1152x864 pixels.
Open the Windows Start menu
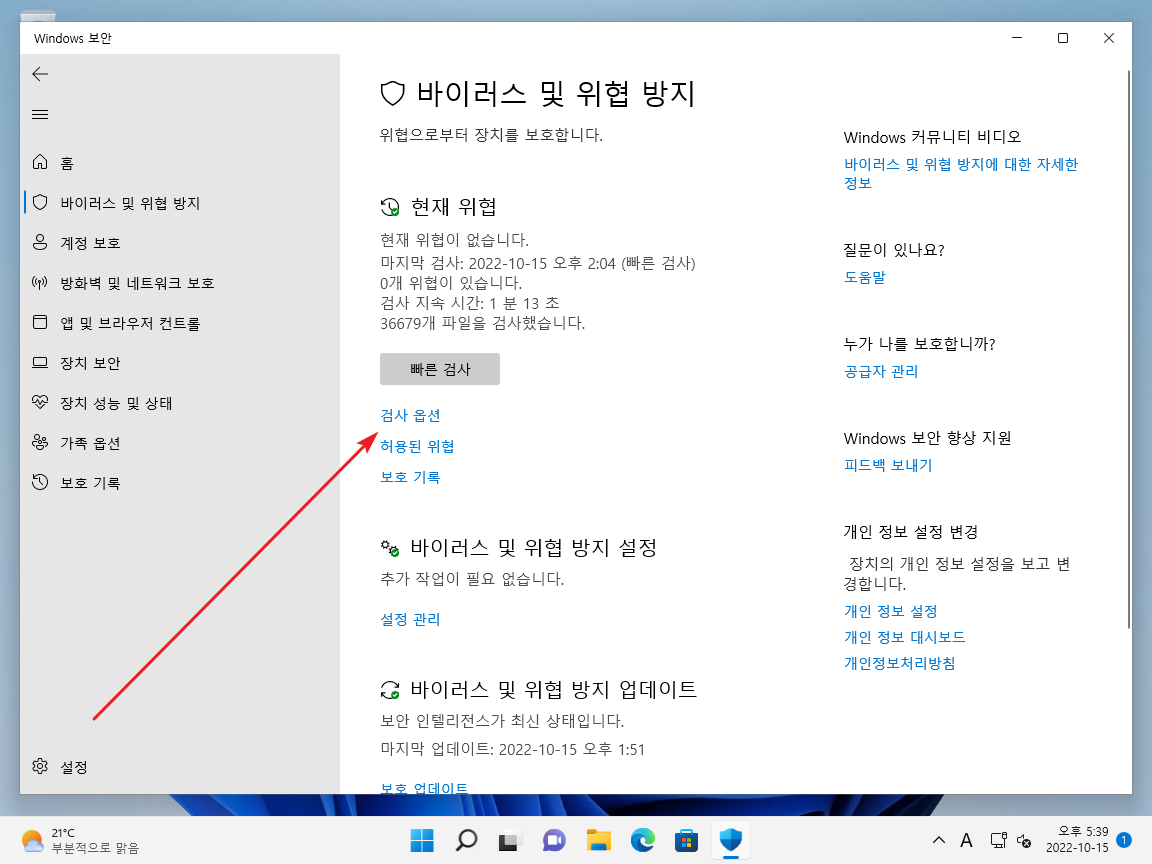tap(422, 840)
